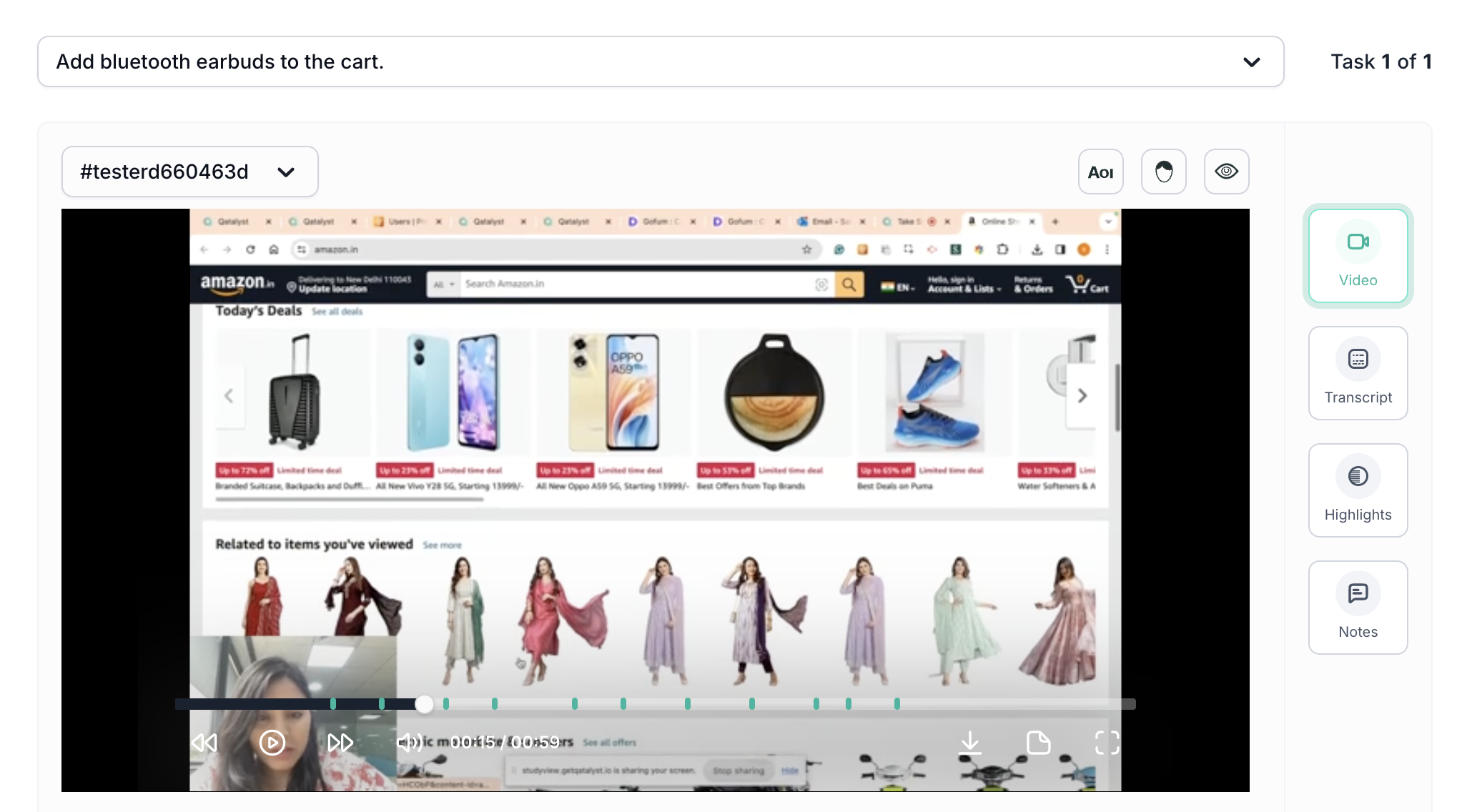Image resolution: width=1457 pixels, height=812 pixels.
Task: Click the clip/note page icon in player
Action: [1038, 743]
